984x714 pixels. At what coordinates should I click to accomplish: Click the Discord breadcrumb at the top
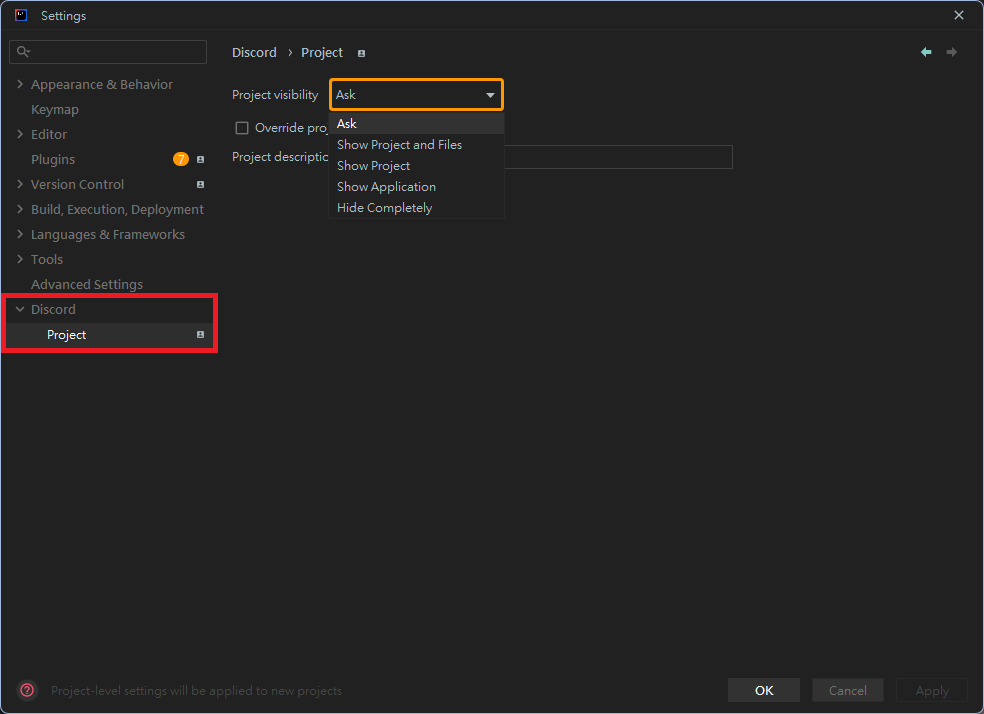coord(254,52)
